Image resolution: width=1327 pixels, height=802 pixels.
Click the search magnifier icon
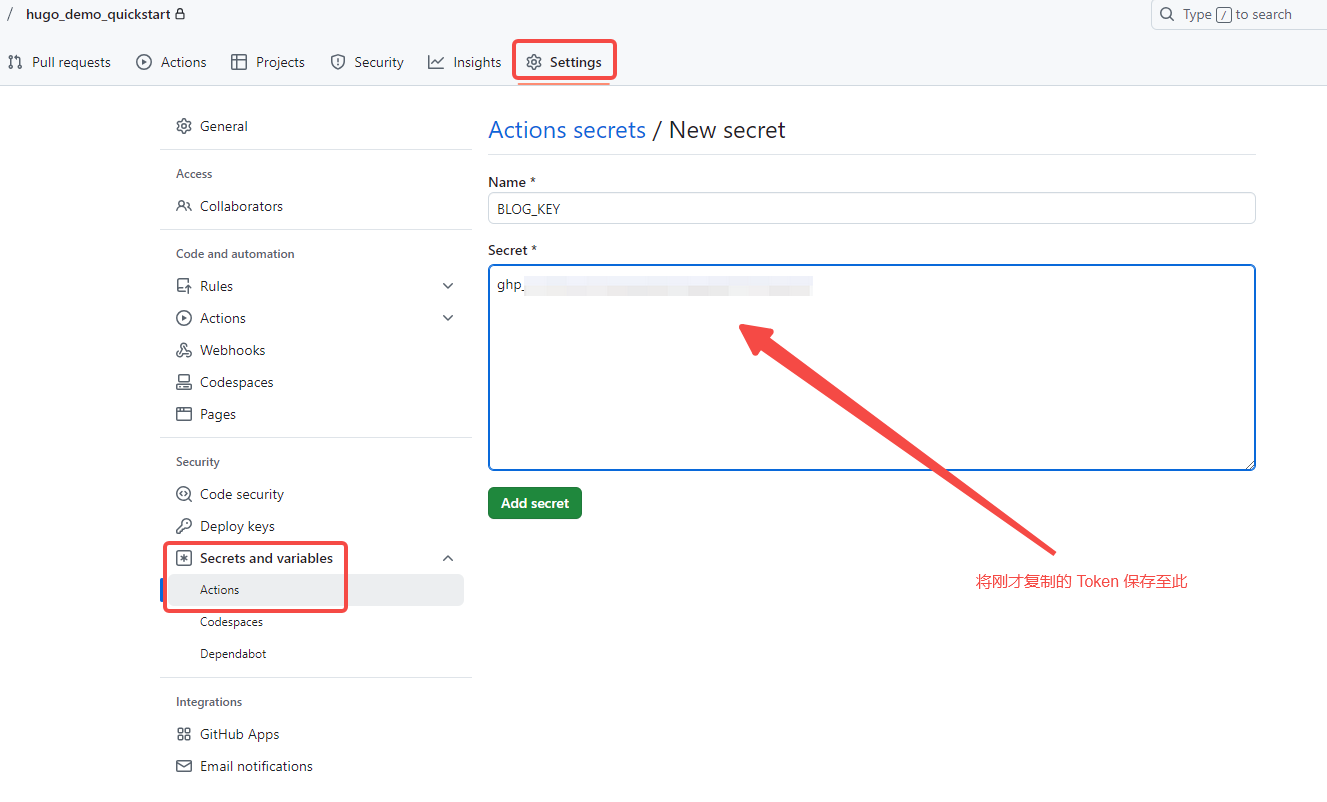coord(1167,14)
